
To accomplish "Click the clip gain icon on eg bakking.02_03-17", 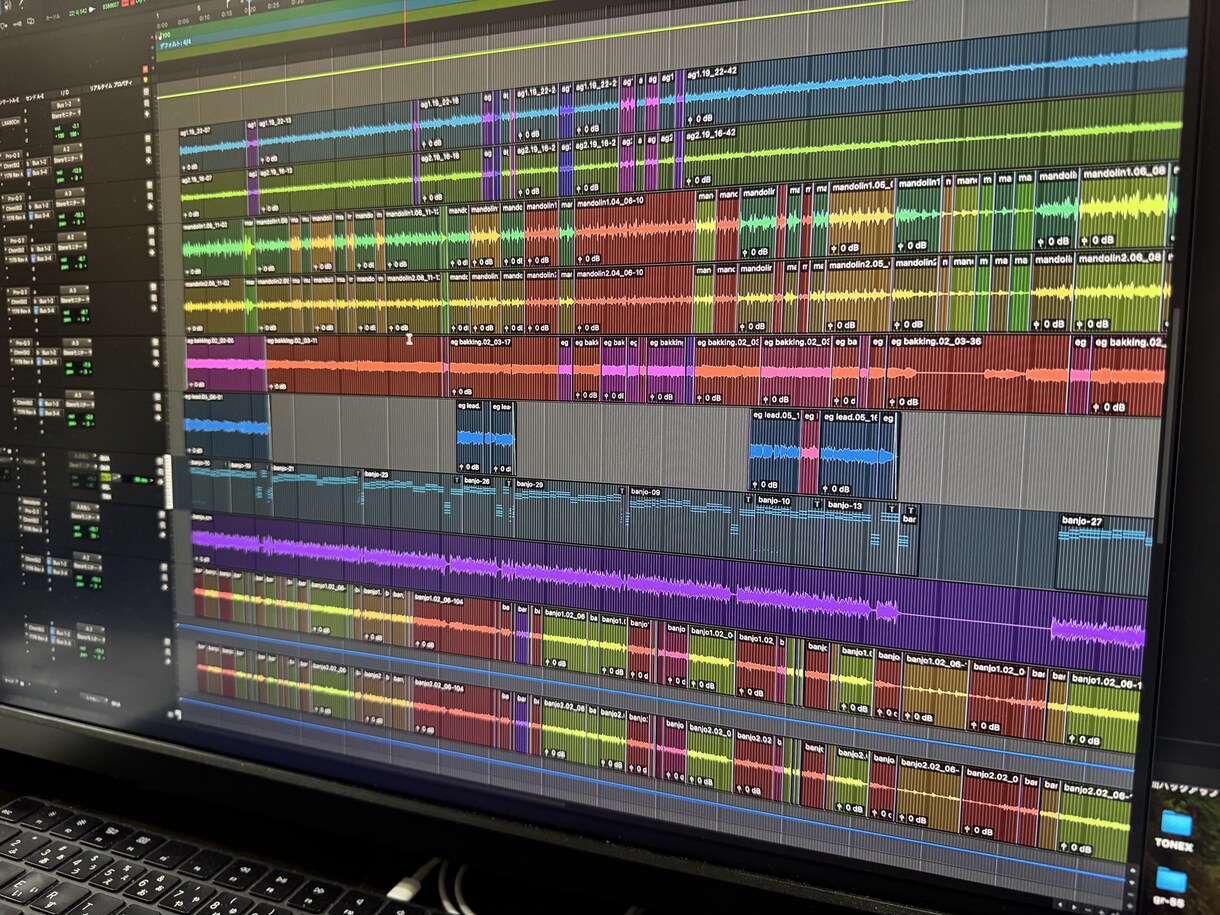I will pos(454,392).
